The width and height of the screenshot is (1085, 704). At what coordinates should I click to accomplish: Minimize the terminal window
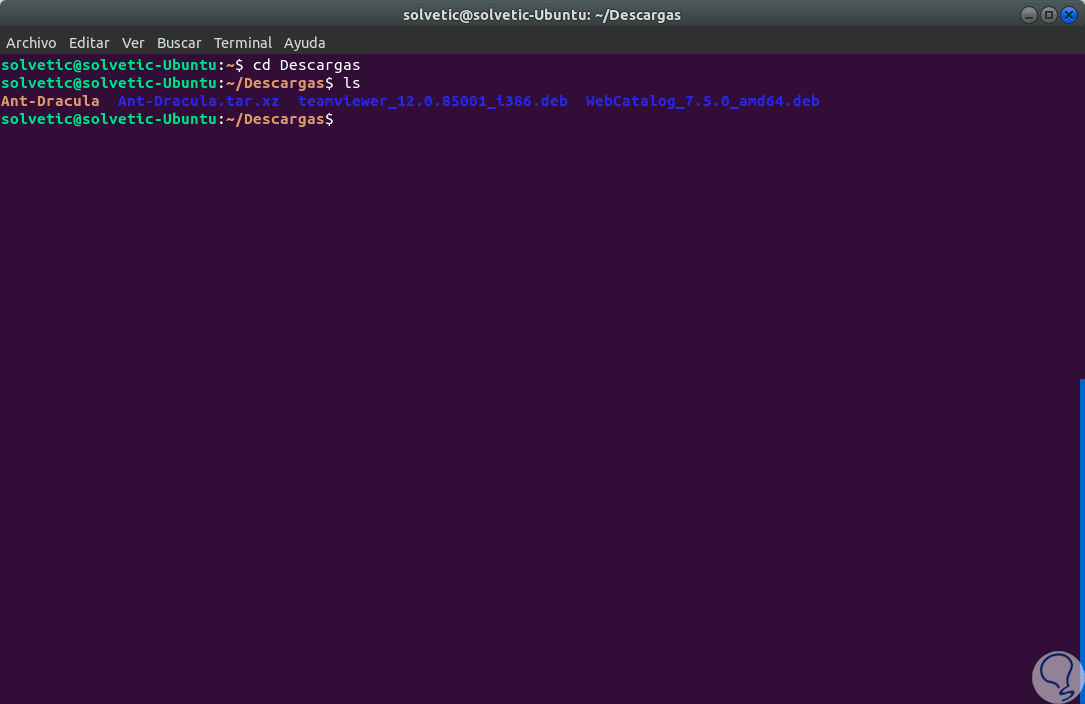[1029, 15]
